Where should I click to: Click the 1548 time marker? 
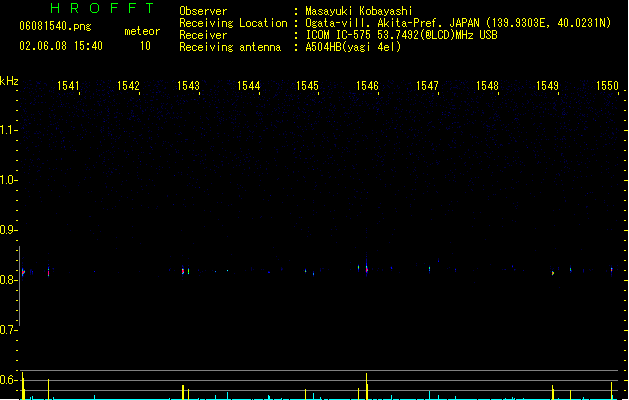(x=487, y=86)
